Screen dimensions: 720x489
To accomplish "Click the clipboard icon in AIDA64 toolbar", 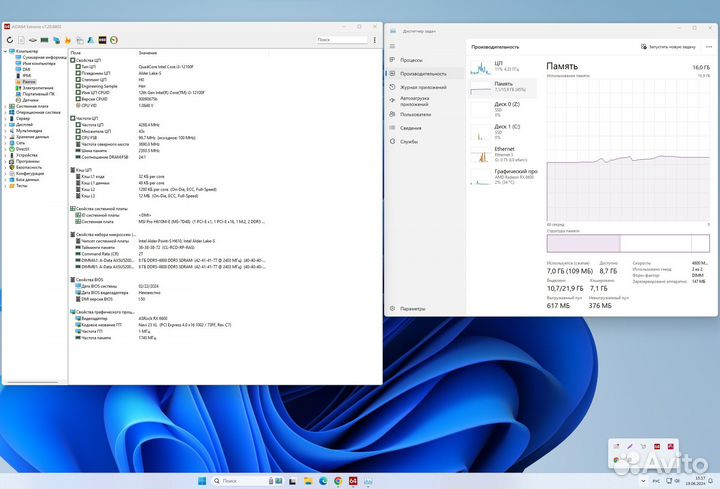I will point(79,40).
